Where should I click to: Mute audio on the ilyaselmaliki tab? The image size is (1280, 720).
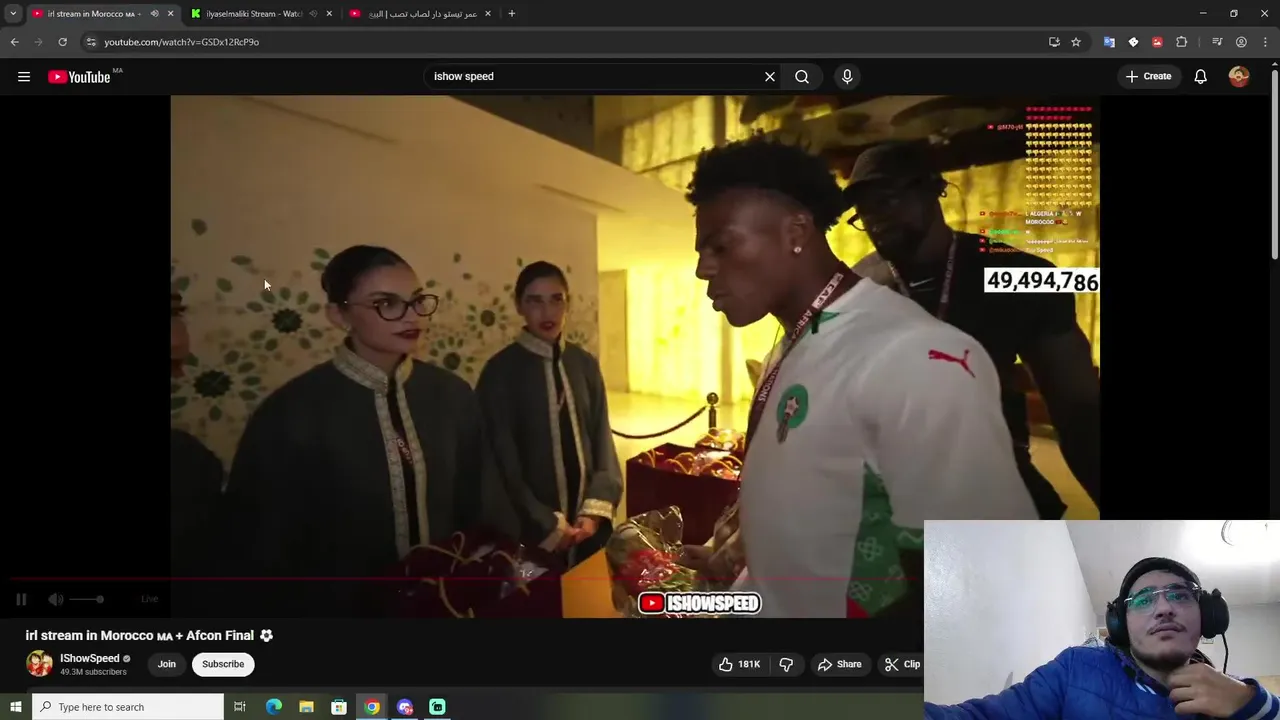[x=313, y=14]
